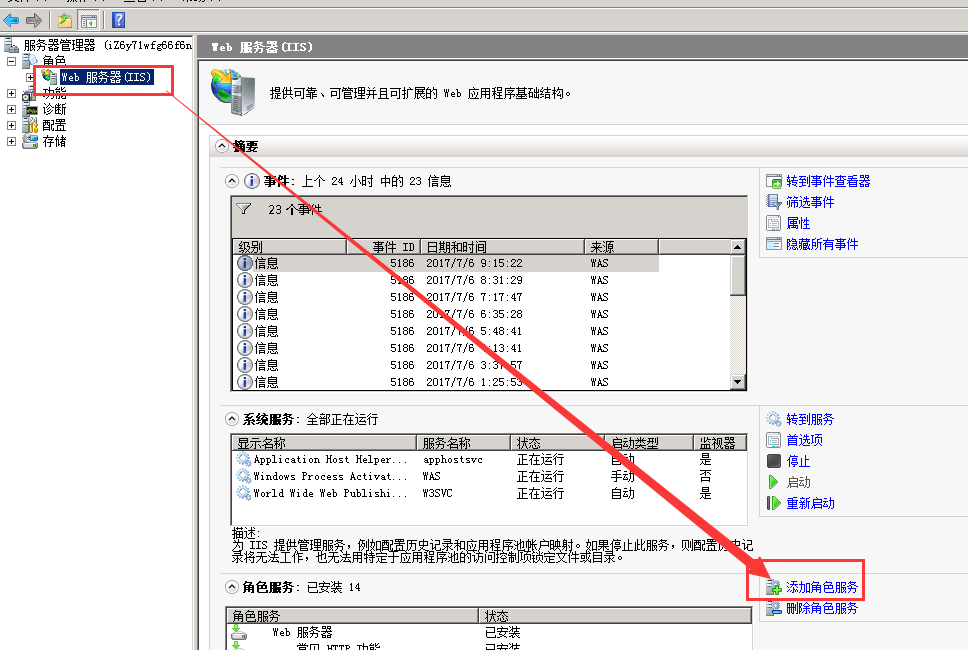This screenshot has width=968, height=650.
Task: Click the 转到事件查看器 icon
Action: 774,181
